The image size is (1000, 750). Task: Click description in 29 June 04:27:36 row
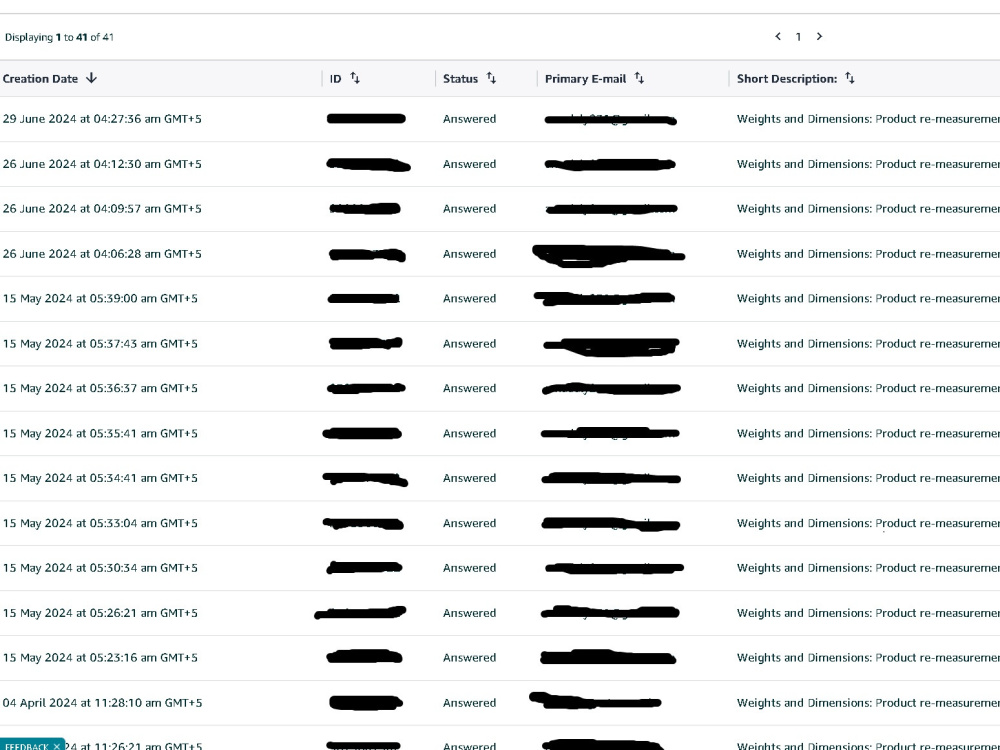[868, 119]
